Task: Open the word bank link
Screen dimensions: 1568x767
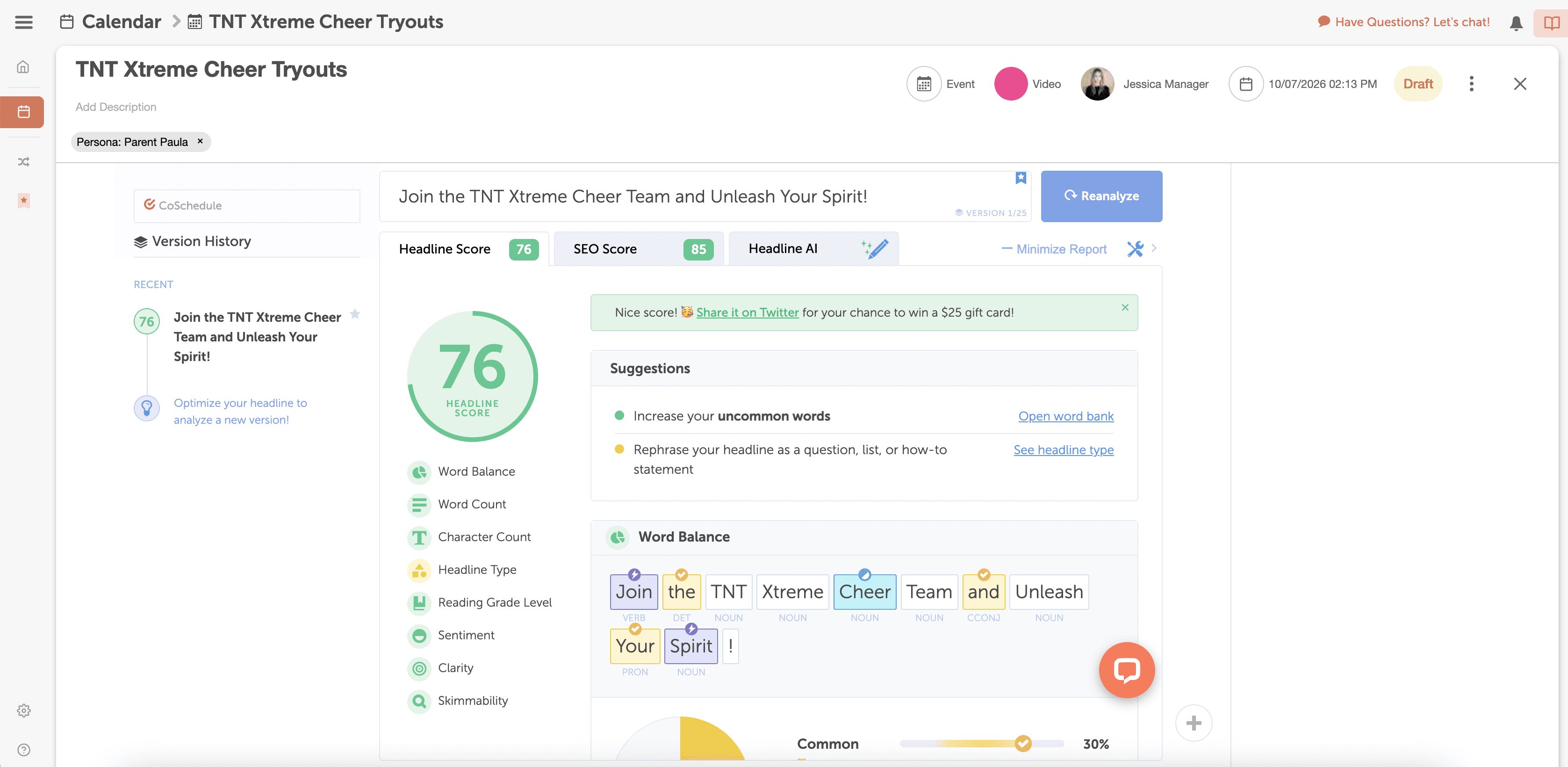Action: click(x=1065, y=416)
